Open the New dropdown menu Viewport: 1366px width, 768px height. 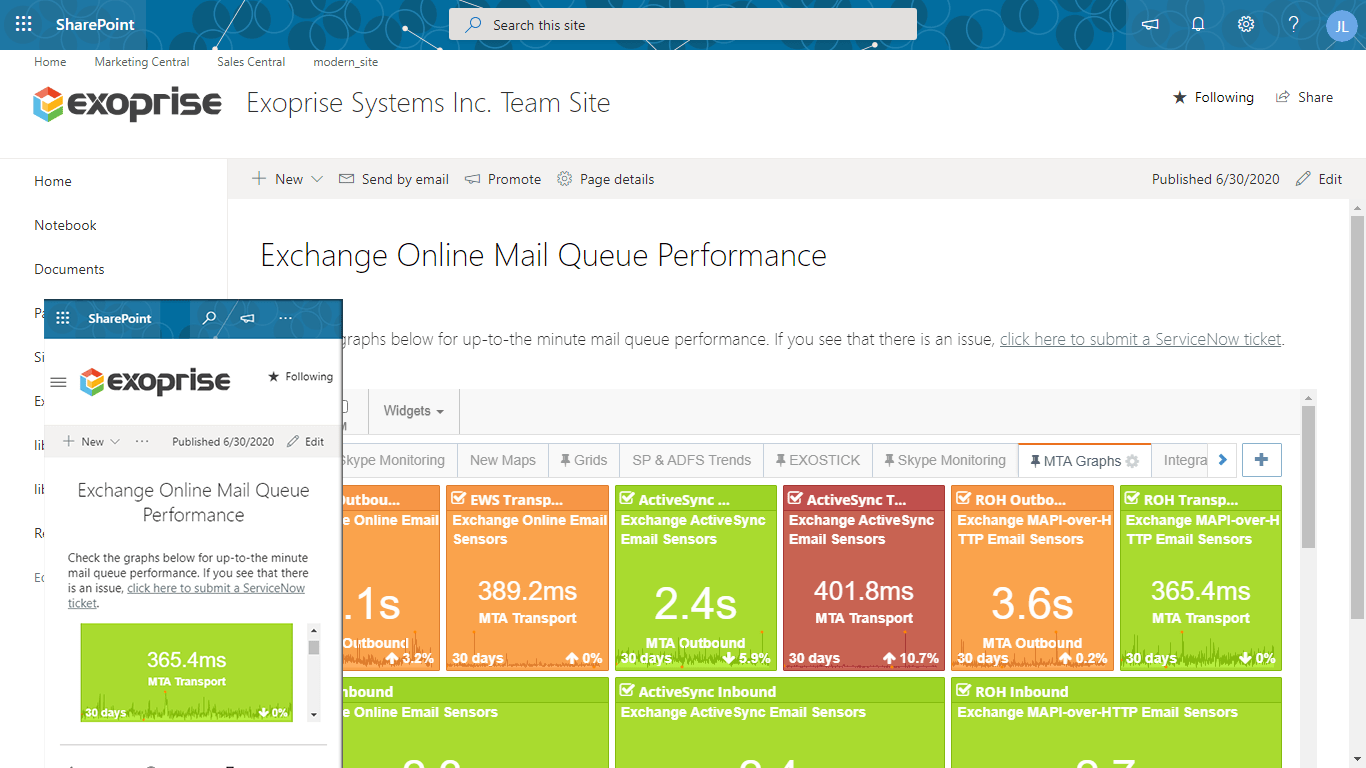point(287,179)
